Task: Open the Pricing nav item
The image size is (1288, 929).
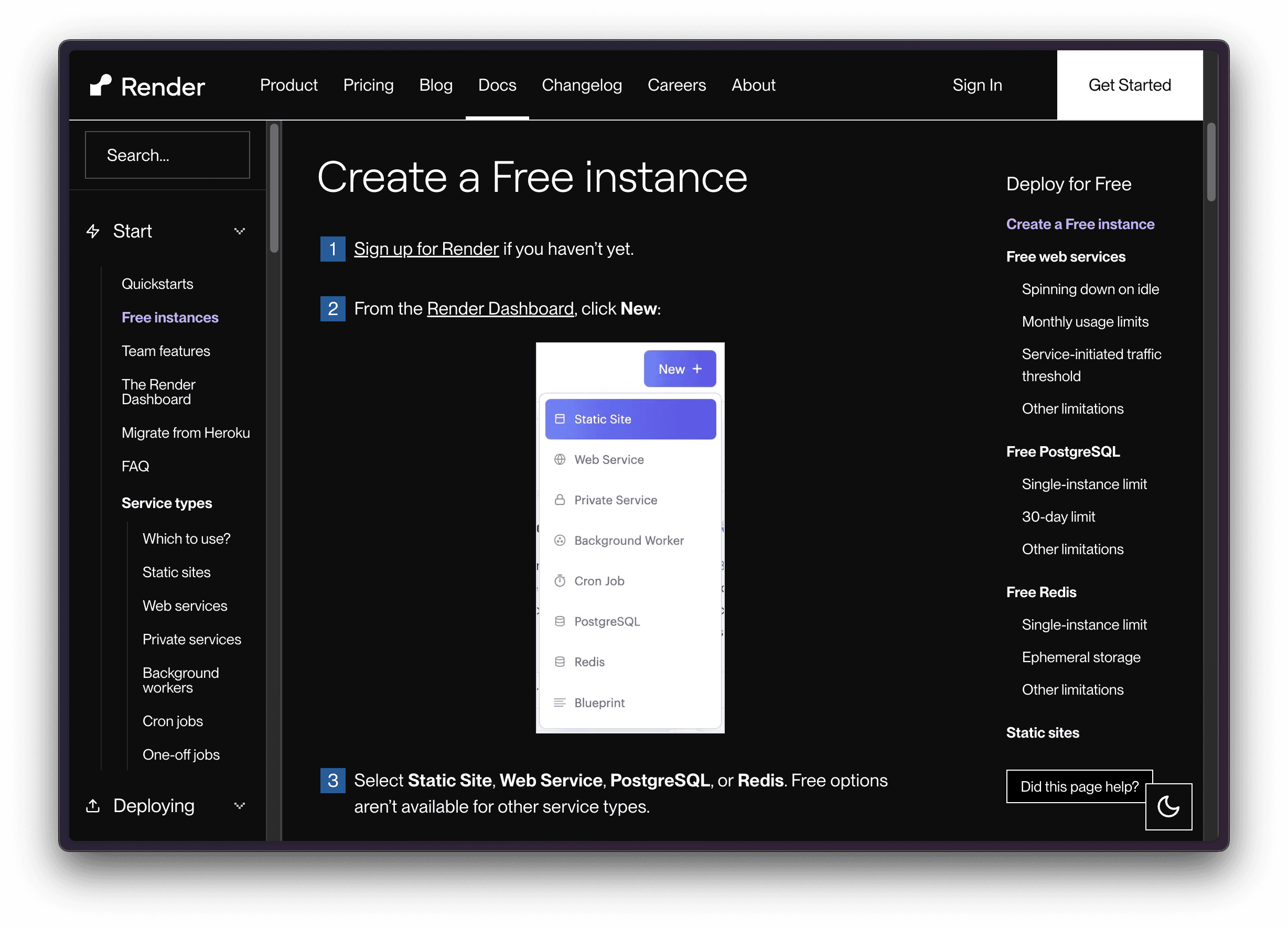Action: pyautogui.click(x=368, y=85)
